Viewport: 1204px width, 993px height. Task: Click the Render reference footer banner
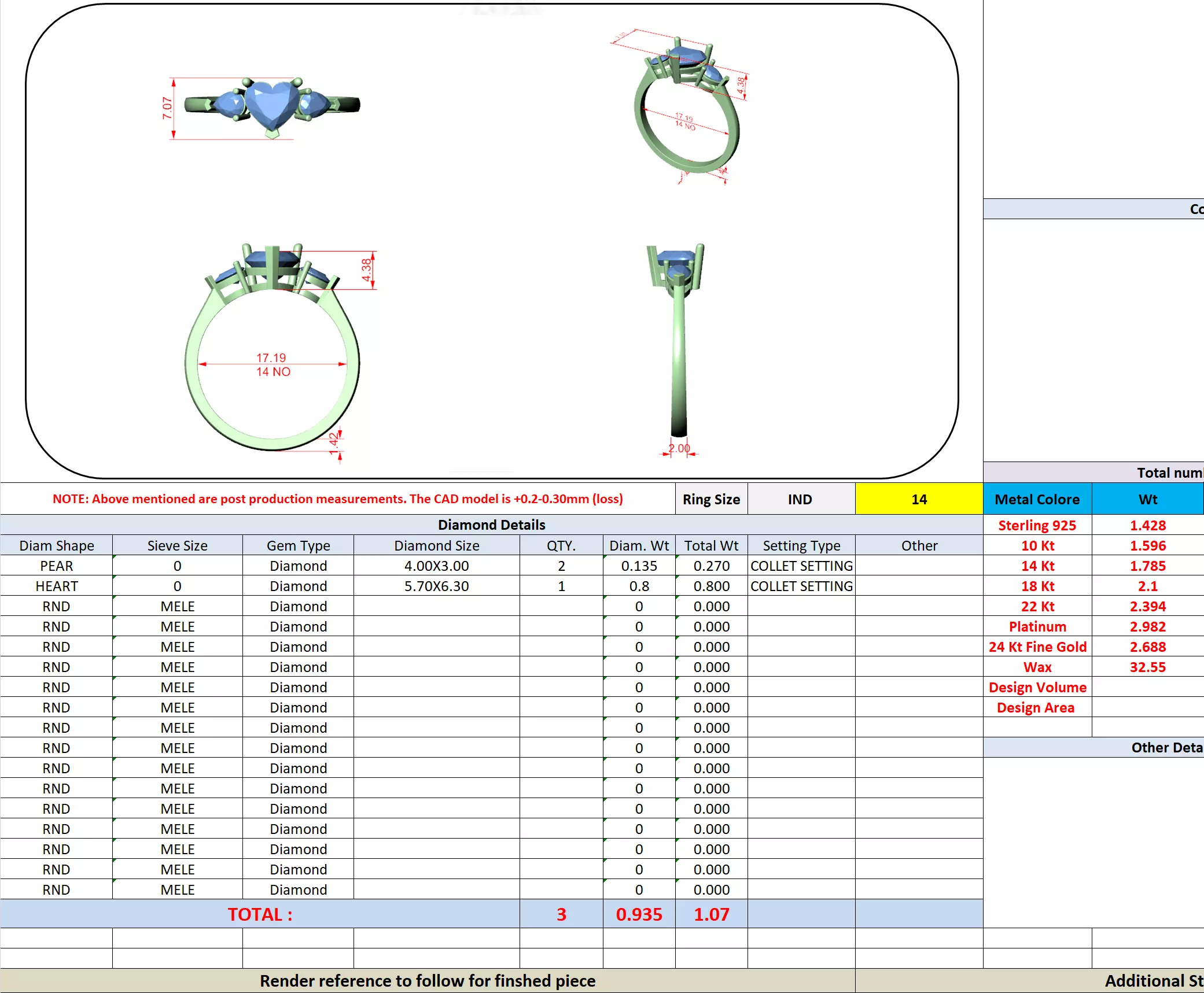click(427, 981)
